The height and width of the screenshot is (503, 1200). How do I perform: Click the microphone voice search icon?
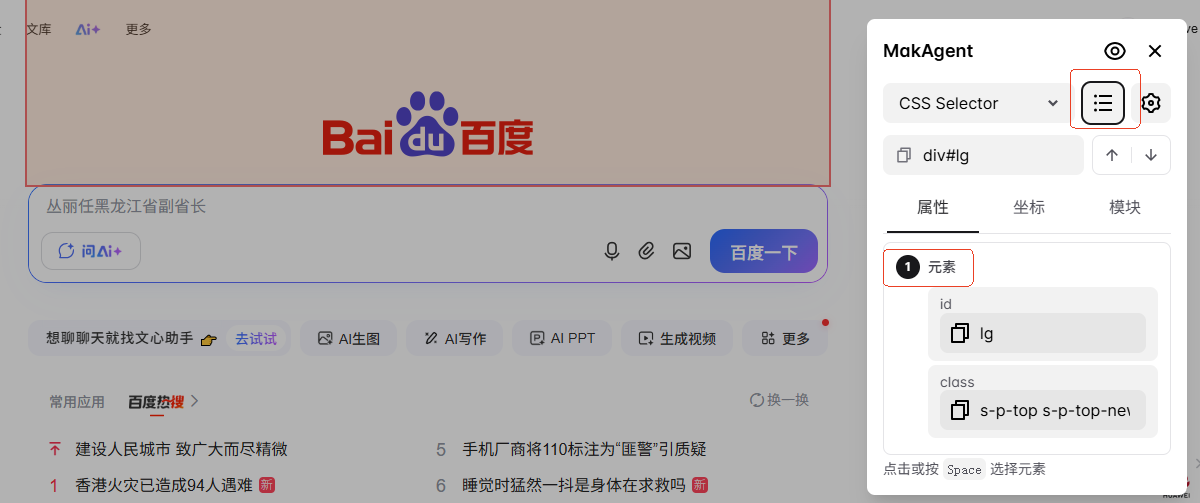click(612, 251)
